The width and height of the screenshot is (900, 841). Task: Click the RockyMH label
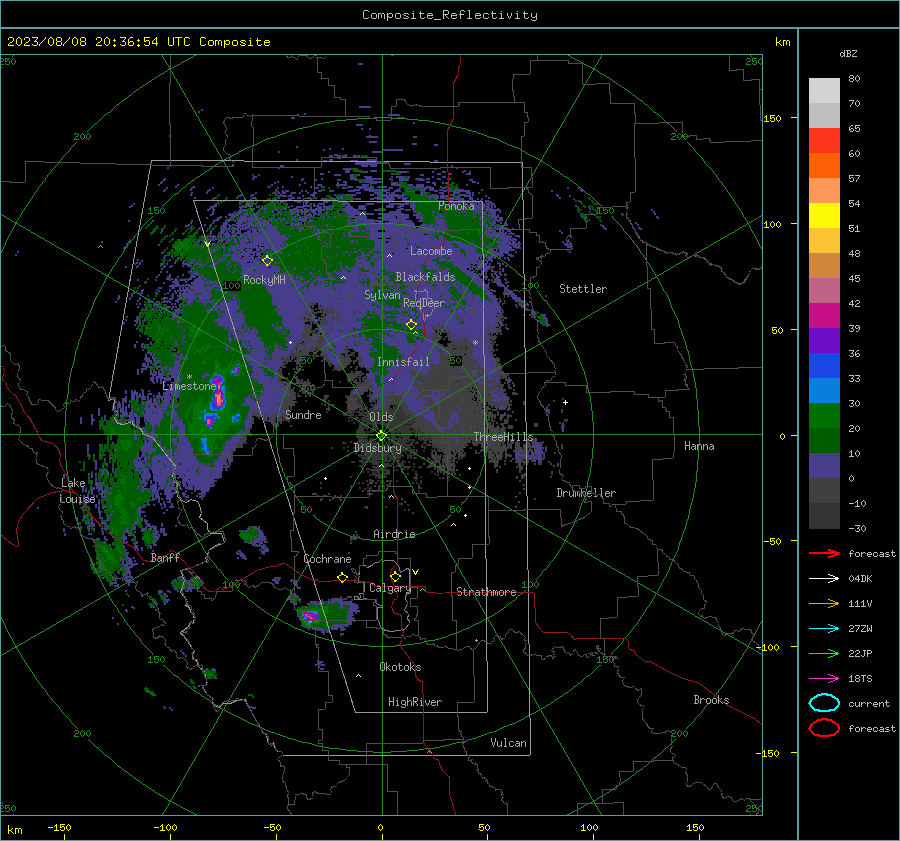pos(264,280)
